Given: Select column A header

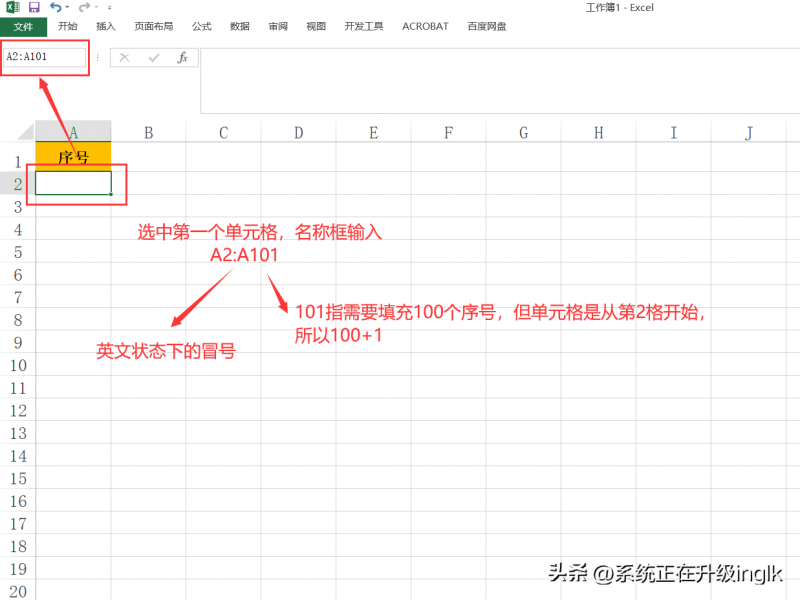Looking at the screenshot, I should 73,132.
